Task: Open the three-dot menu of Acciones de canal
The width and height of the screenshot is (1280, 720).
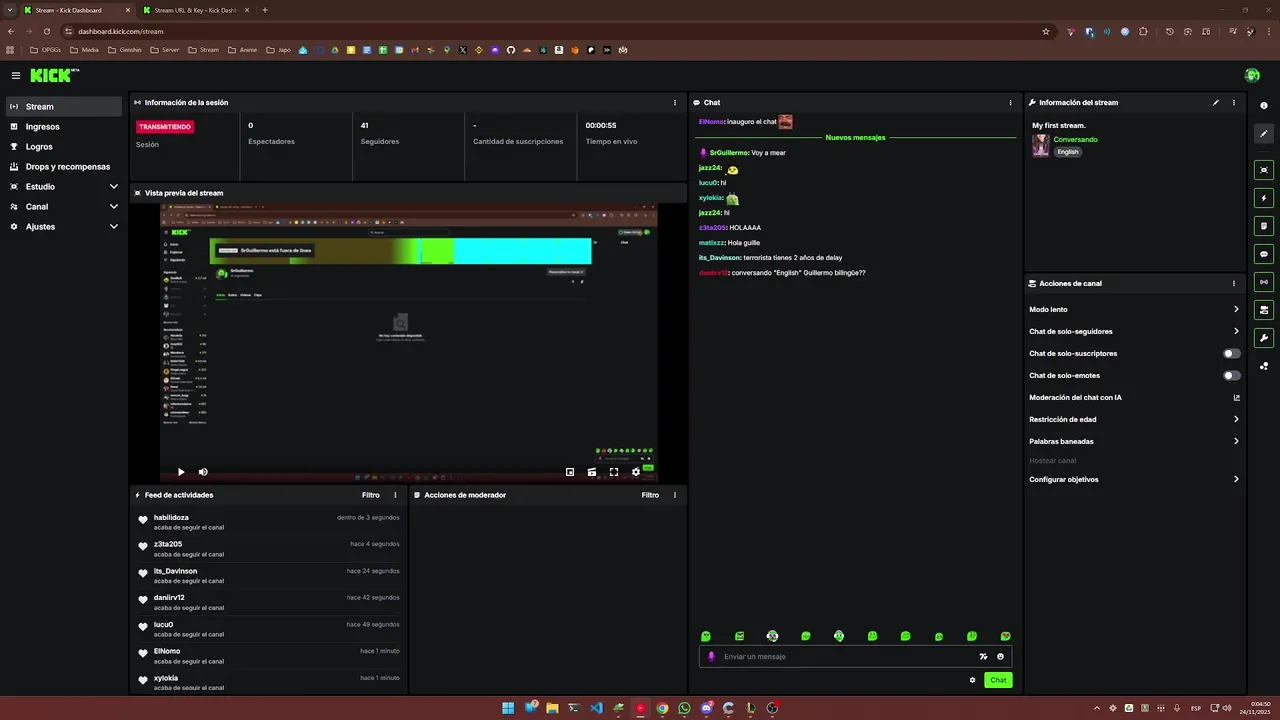Action: (x=1233, y=283)
